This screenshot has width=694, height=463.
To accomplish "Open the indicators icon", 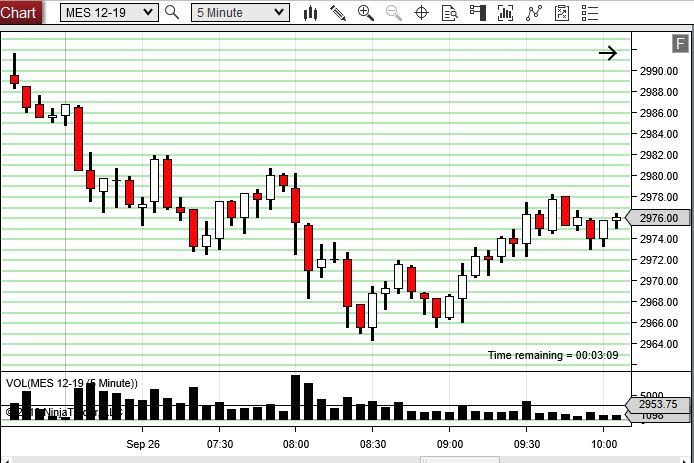I will pyautogui.click(x=505, y=13).
